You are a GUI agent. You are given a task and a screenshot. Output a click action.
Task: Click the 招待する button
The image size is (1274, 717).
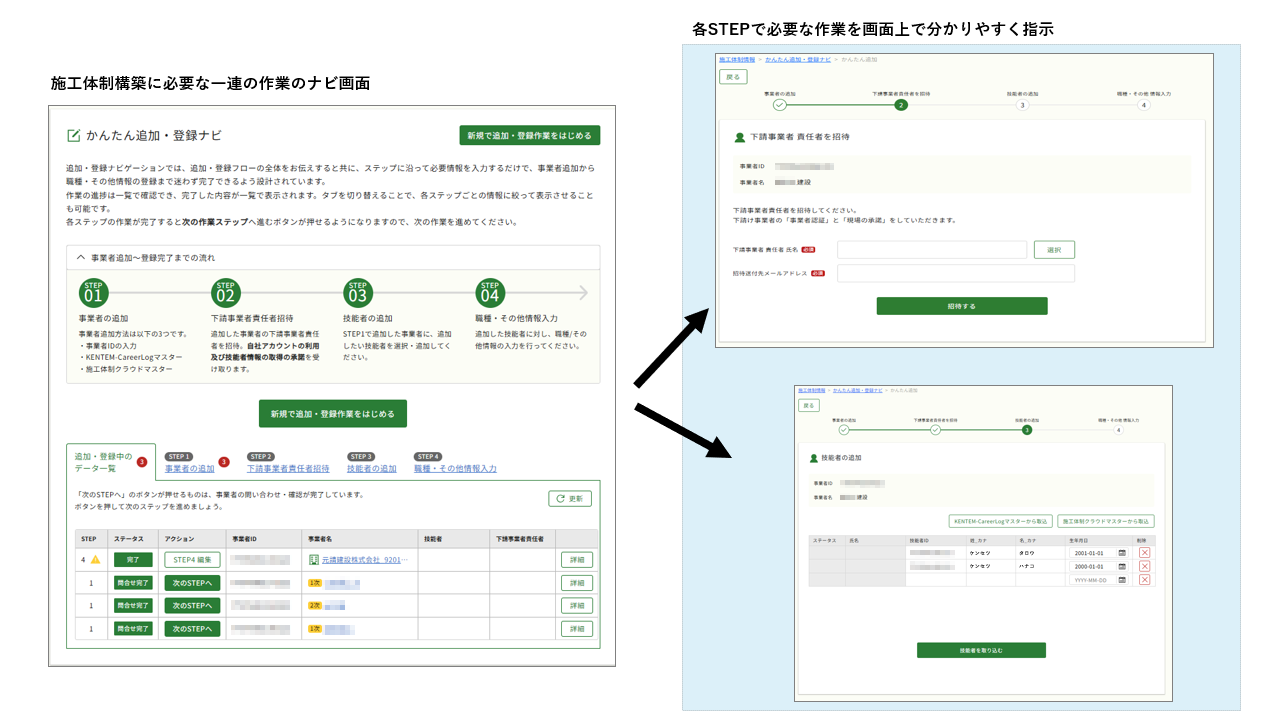(x=961, y=306)
